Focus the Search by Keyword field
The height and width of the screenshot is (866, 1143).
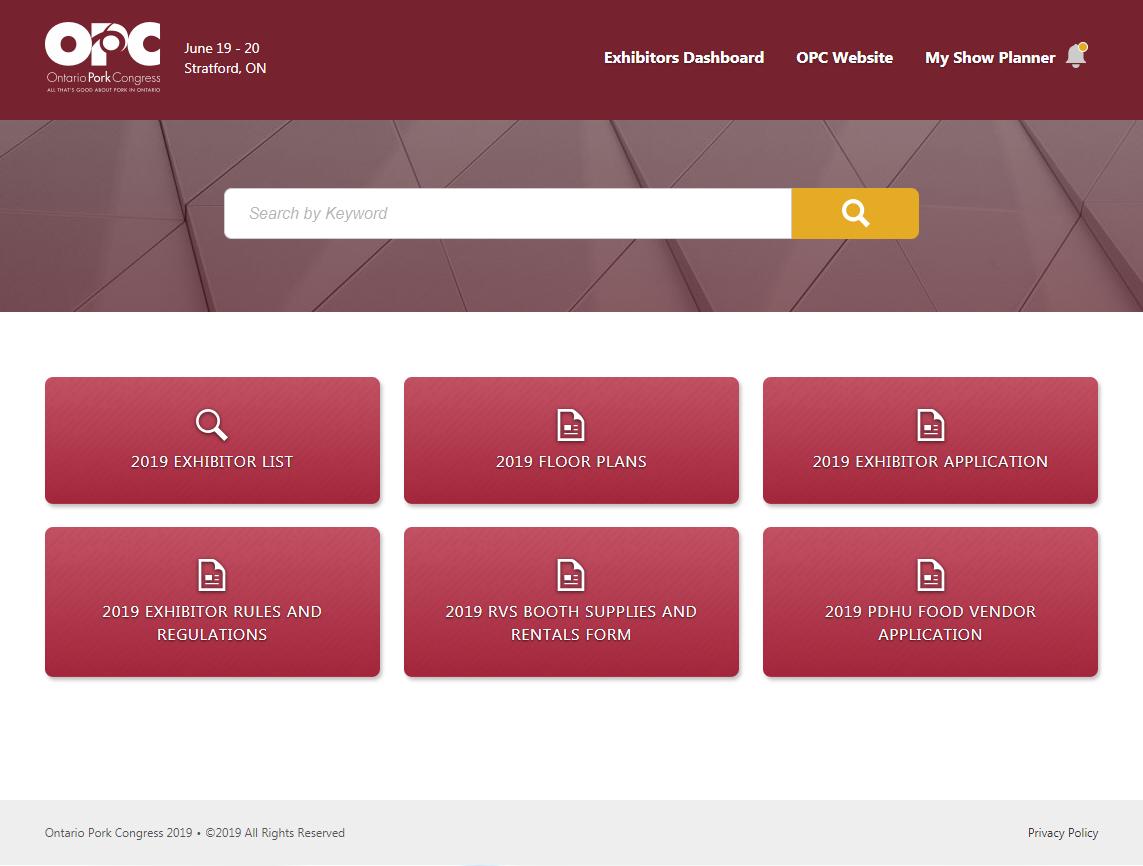point(508,214)
